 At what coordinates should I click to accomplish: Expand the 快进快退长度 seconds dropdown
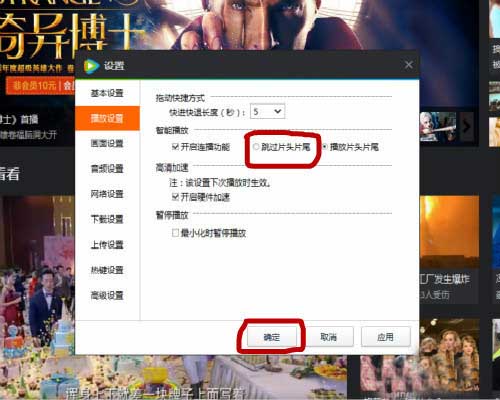[x=267, y=111]
